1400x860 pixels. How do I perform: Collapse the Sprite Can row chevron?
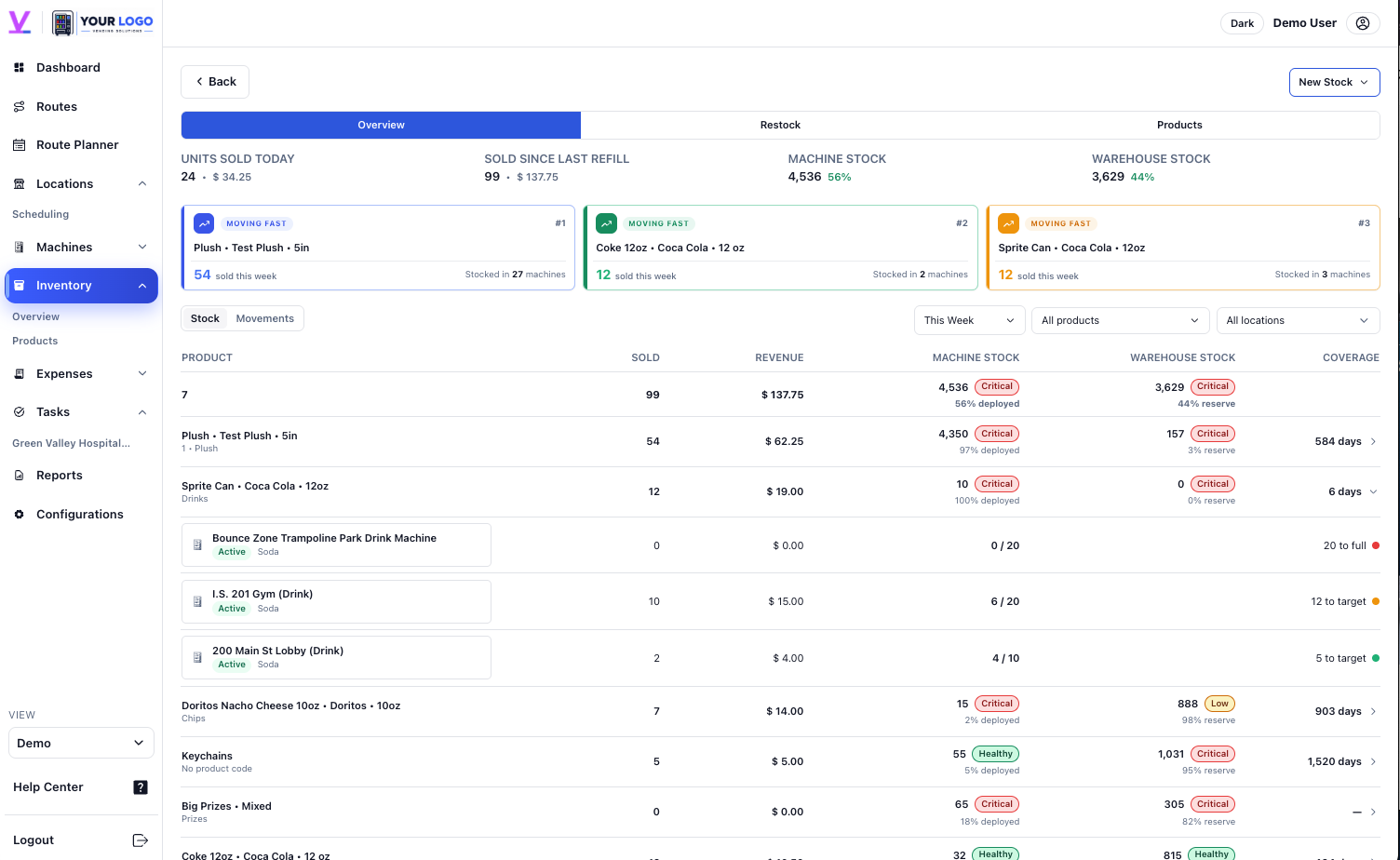click(x=1373, y=491)
